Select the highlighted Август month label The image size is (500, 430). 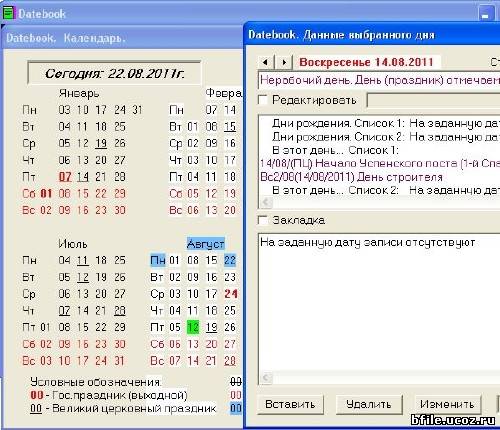point(205,244)
